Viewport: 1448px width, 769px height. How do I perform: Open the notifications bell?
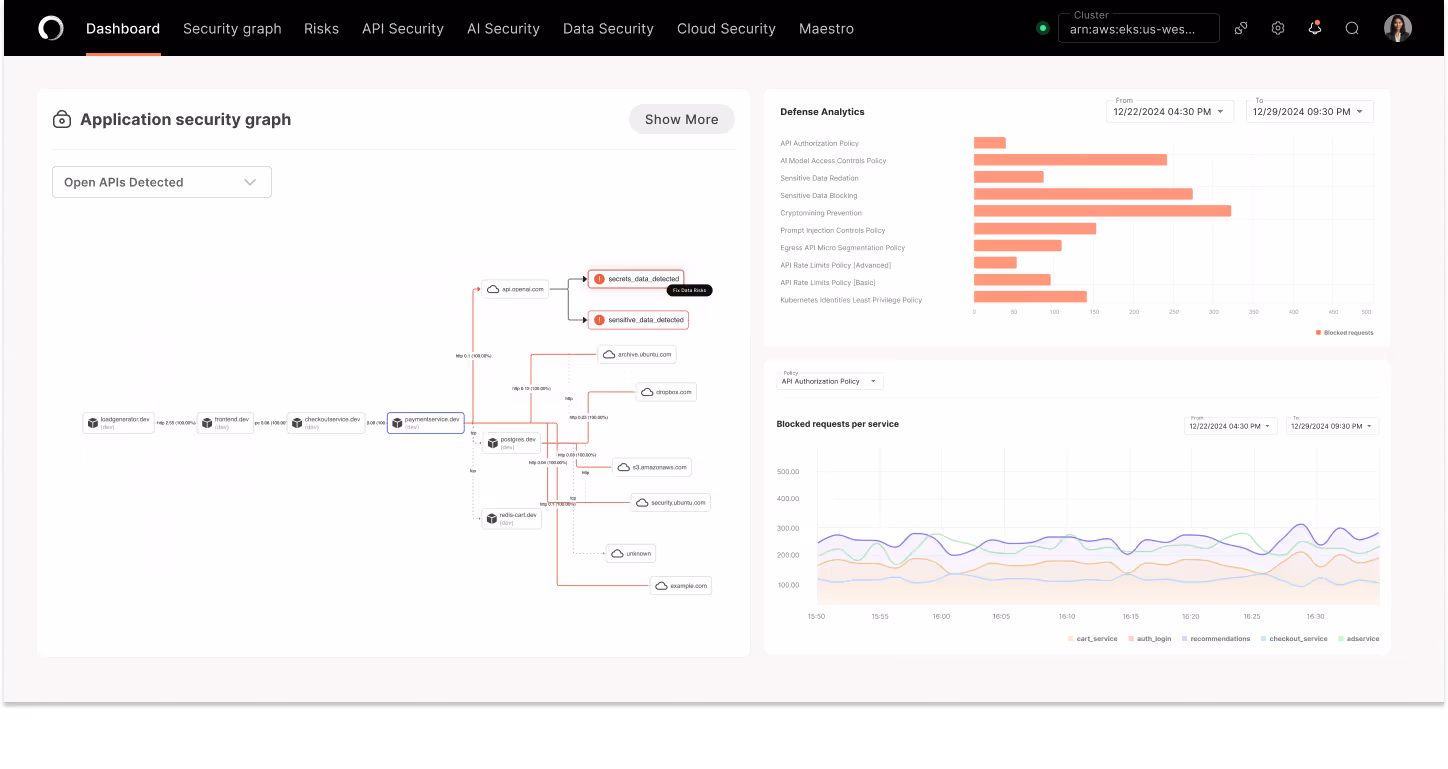coord(1315,28)
